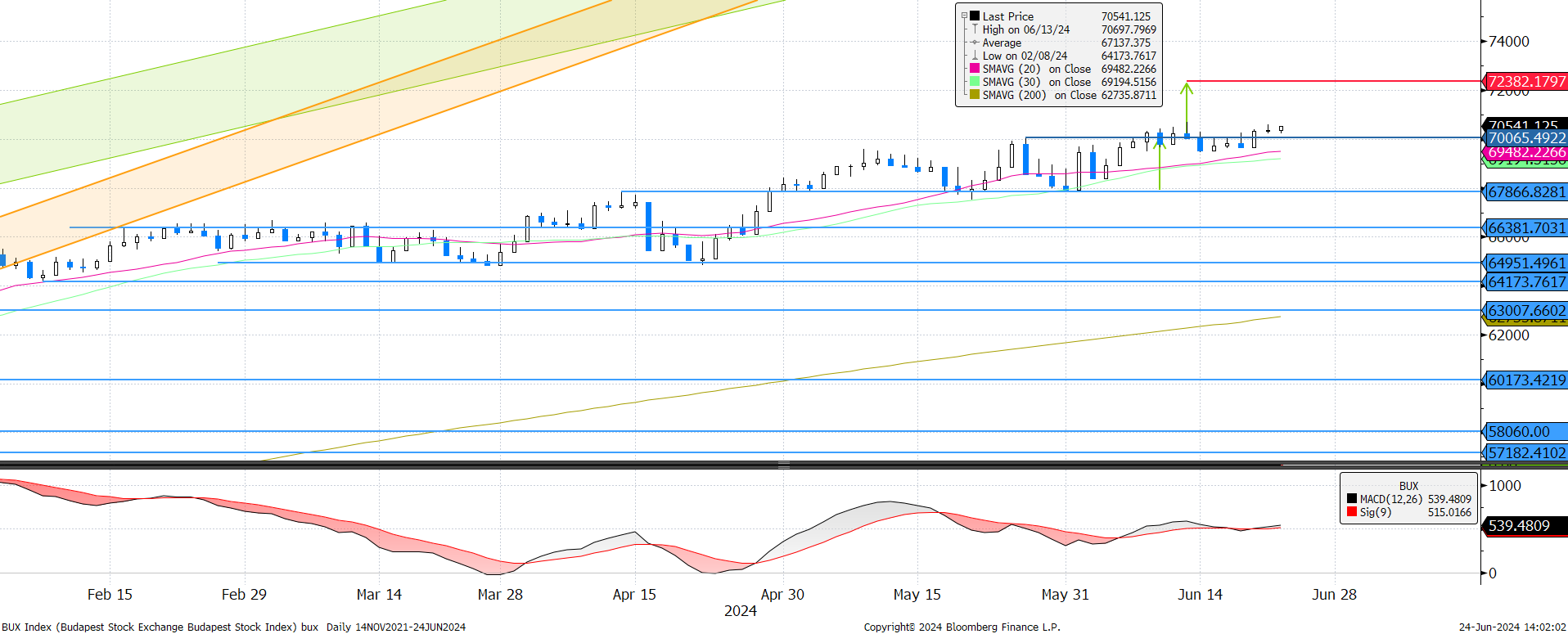Viewport: 1568px width, 634px height.
Task: Click the Apr 15 date label
Action: [634, 595]
